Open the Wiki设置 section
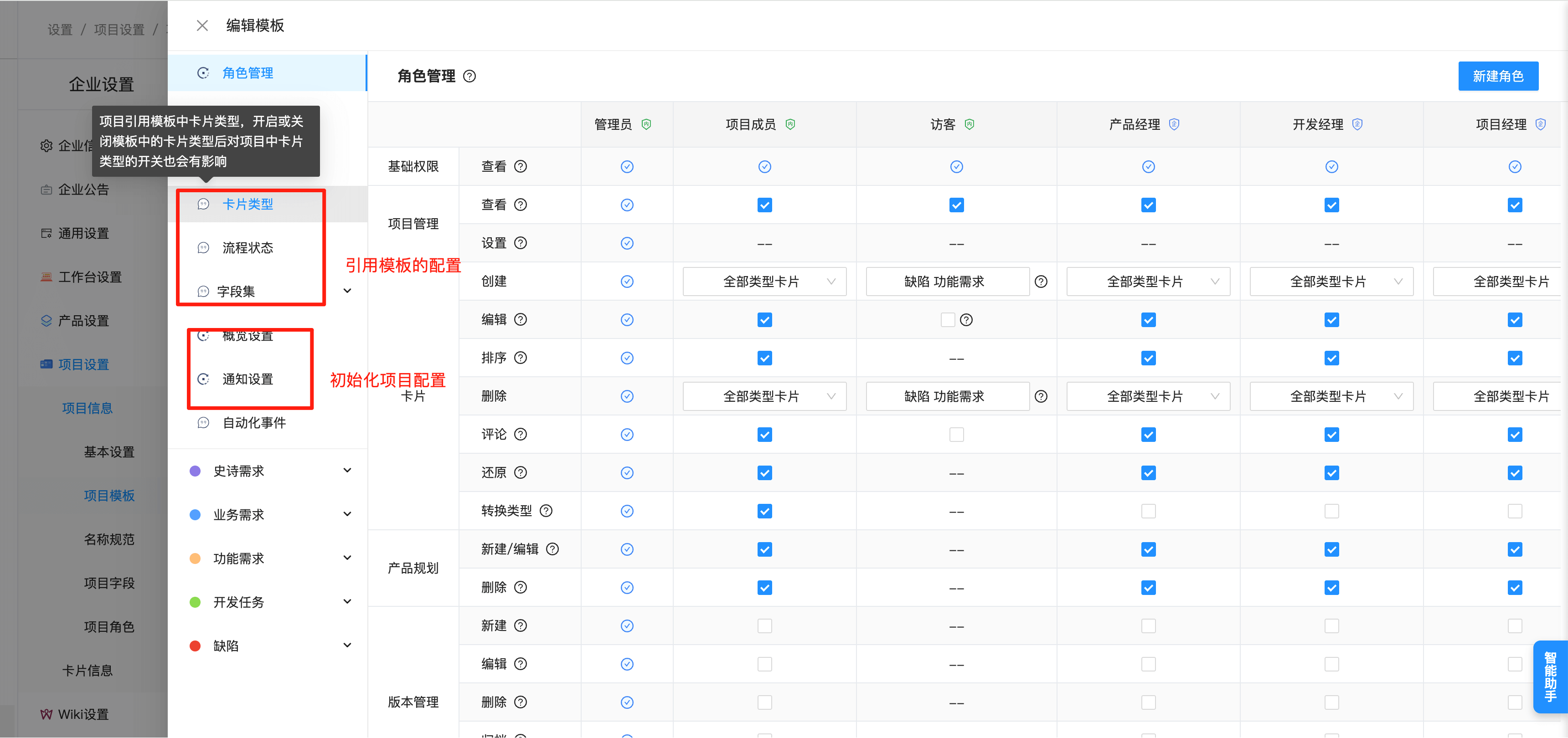This screenshot has width=1568, height=738. [83, 714]
